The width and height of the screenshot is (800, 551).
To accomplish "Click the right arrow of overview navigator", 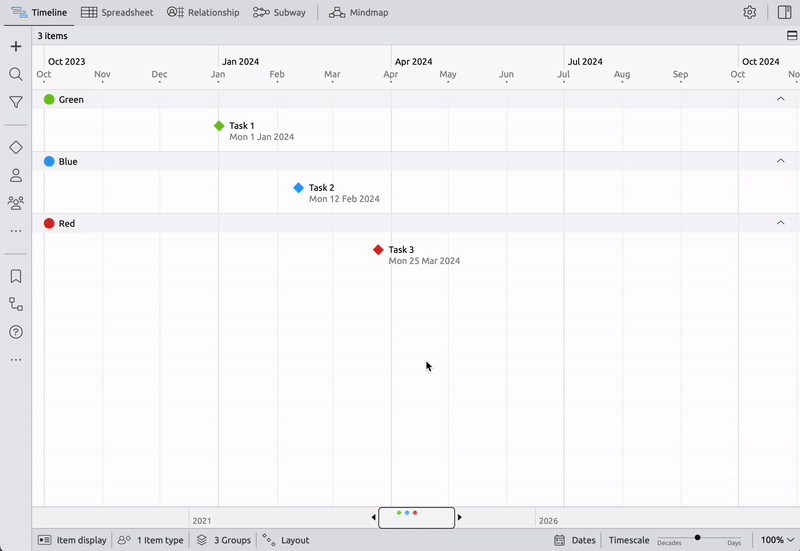I will pos(460,517).
